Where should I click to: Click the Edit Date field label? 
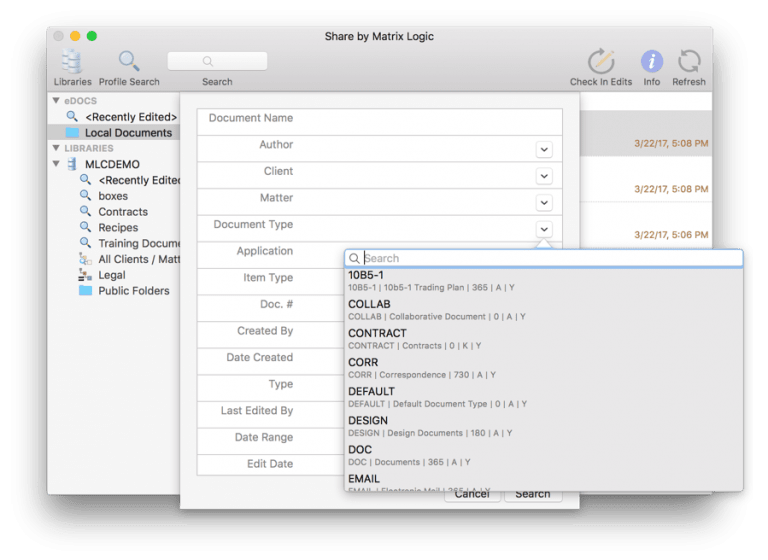270,463
